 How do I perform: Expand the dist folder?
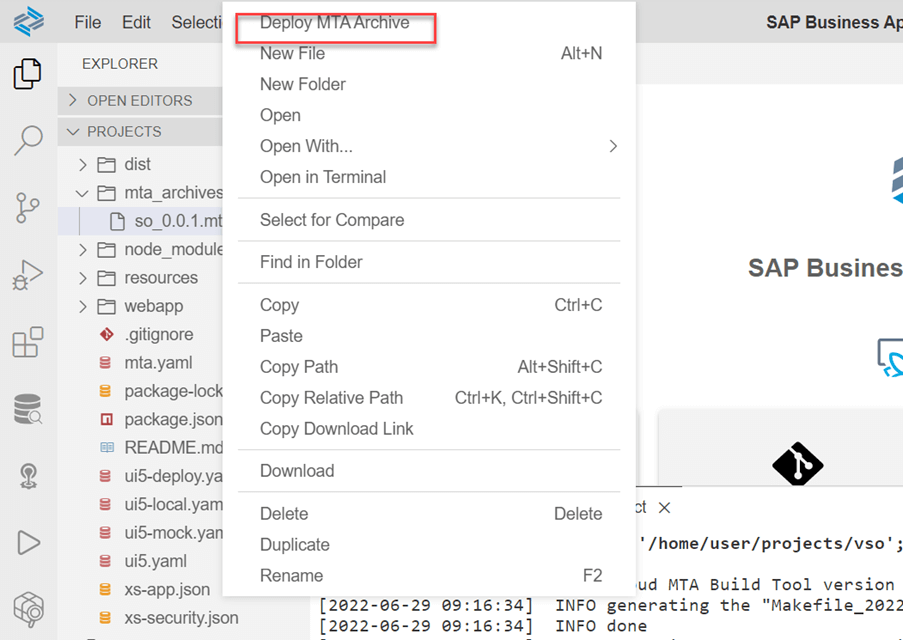pyautogui.click(x=83, y=165)
